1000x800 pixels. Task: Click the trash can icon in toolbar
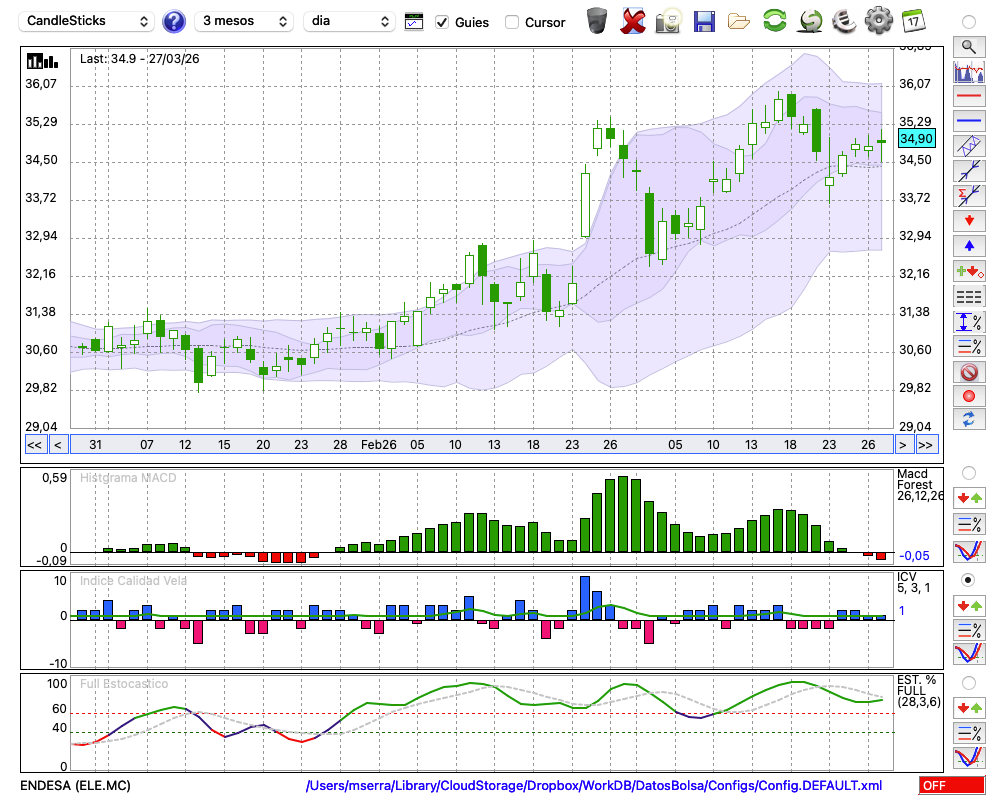(x=597, y=20)
